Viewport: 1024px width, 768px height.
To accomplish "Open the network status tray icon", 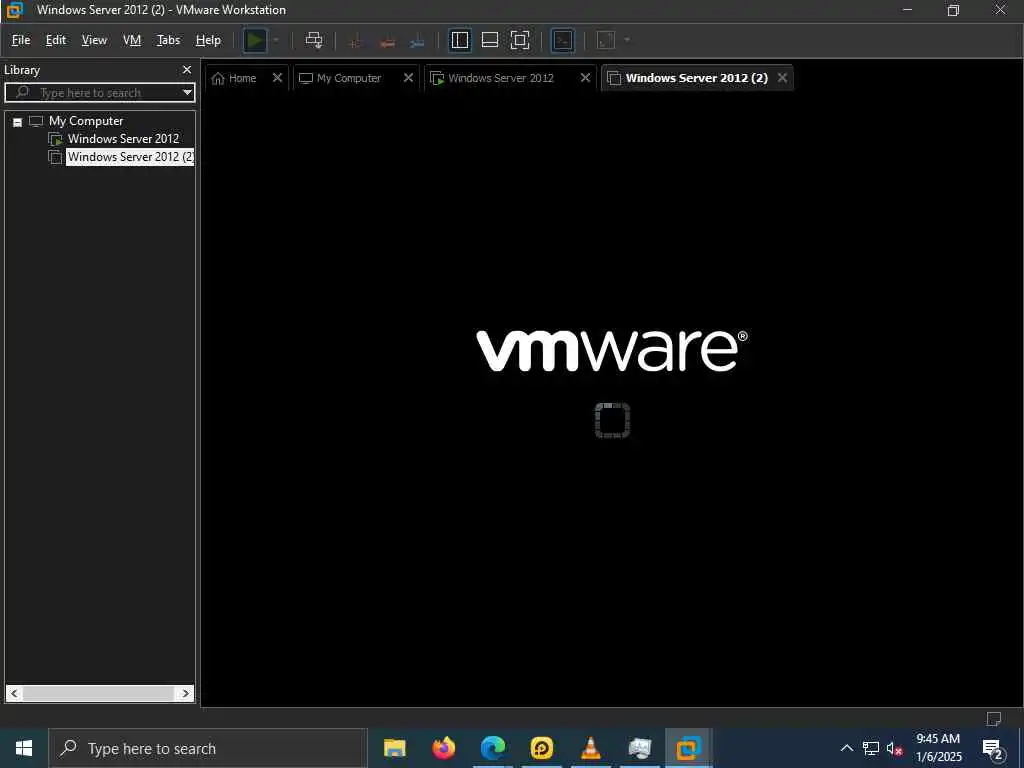I will coord(871,748).
